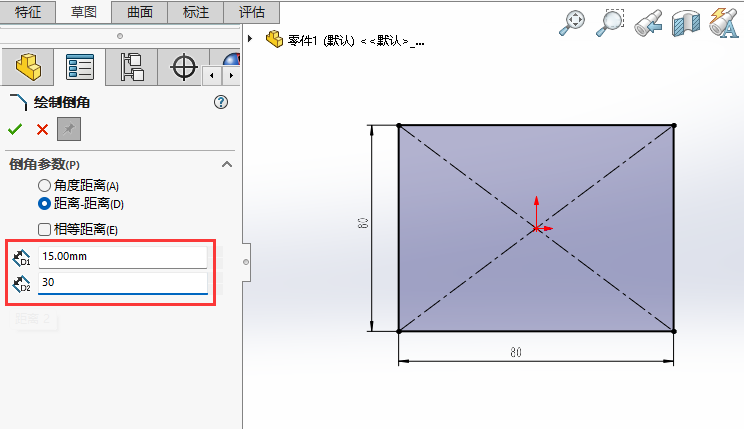Click Zoom to Fit icon
744x429 pixels.
tap(572, 22)
